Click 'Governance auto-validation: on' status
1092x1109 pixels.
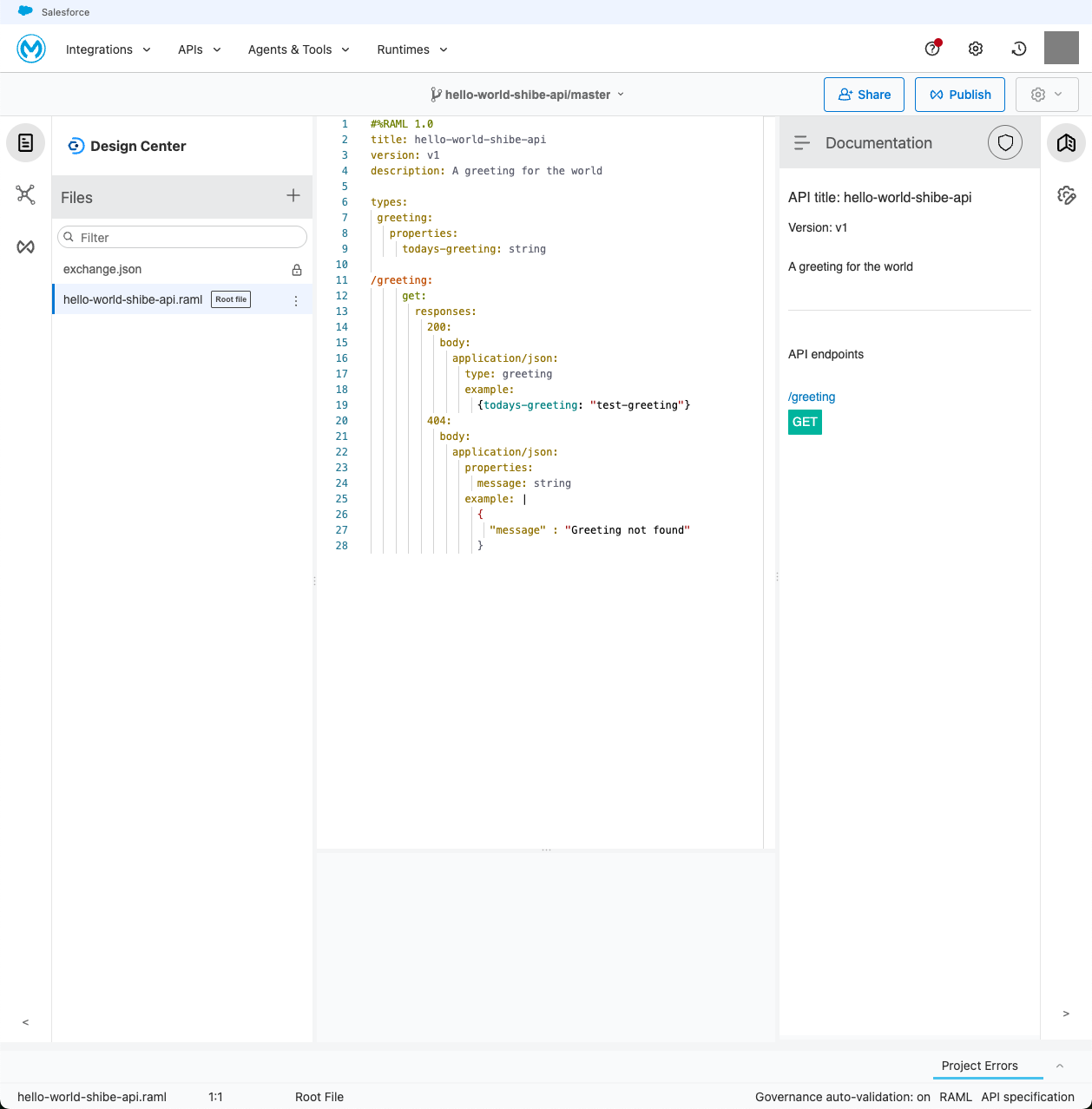tap(843, 1097)
